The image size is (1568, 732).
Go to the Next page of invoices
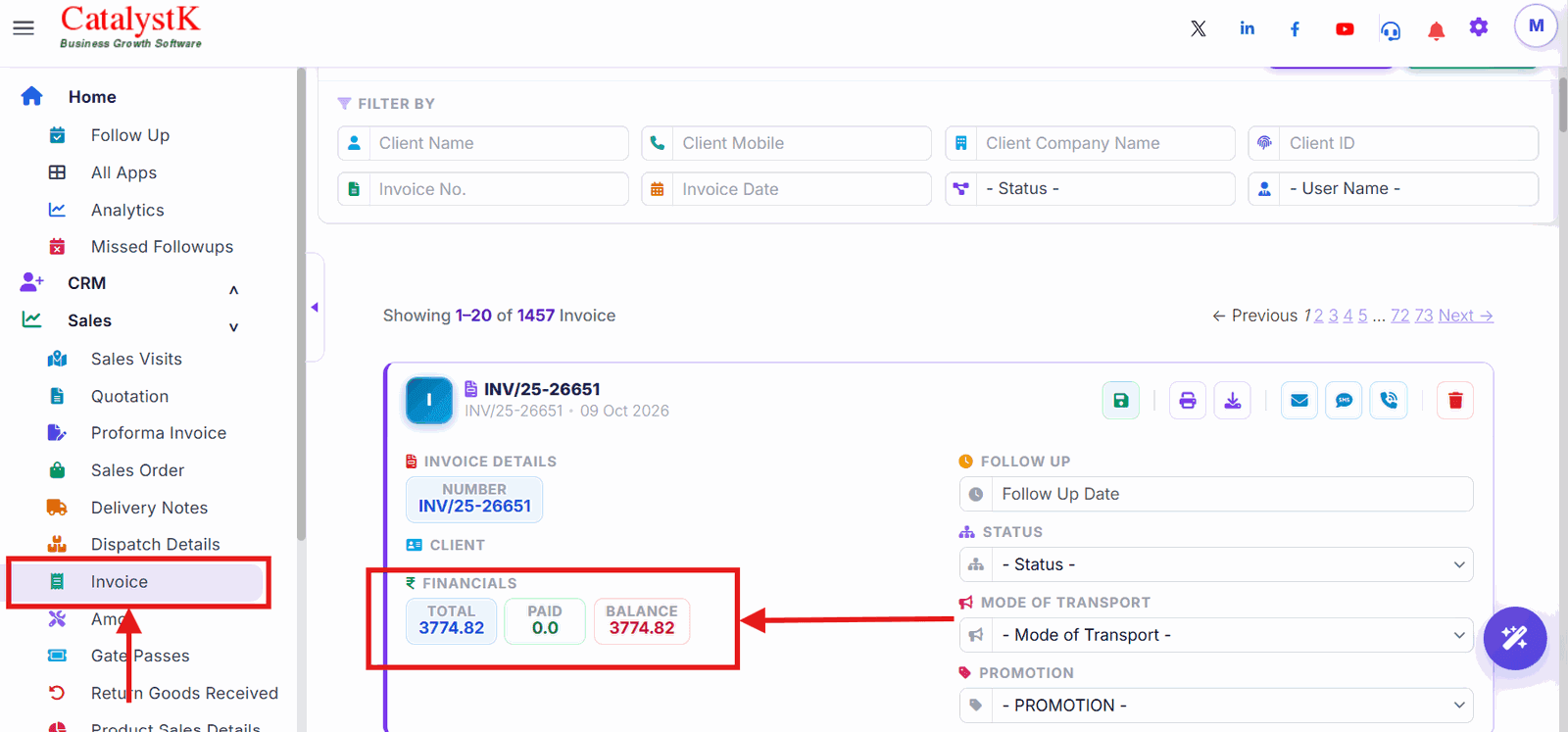1465,316
